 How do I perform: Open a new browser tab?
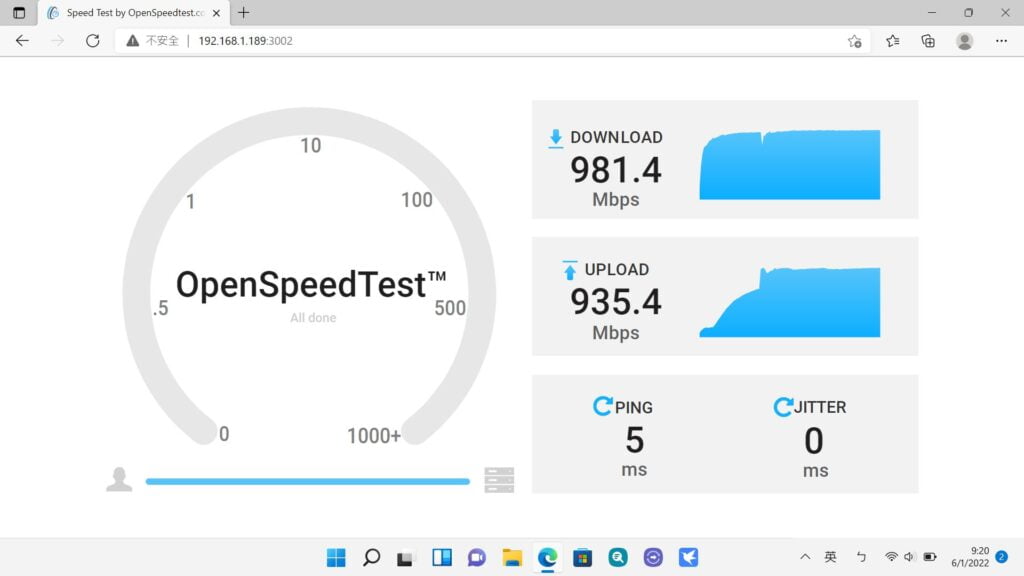244,12
